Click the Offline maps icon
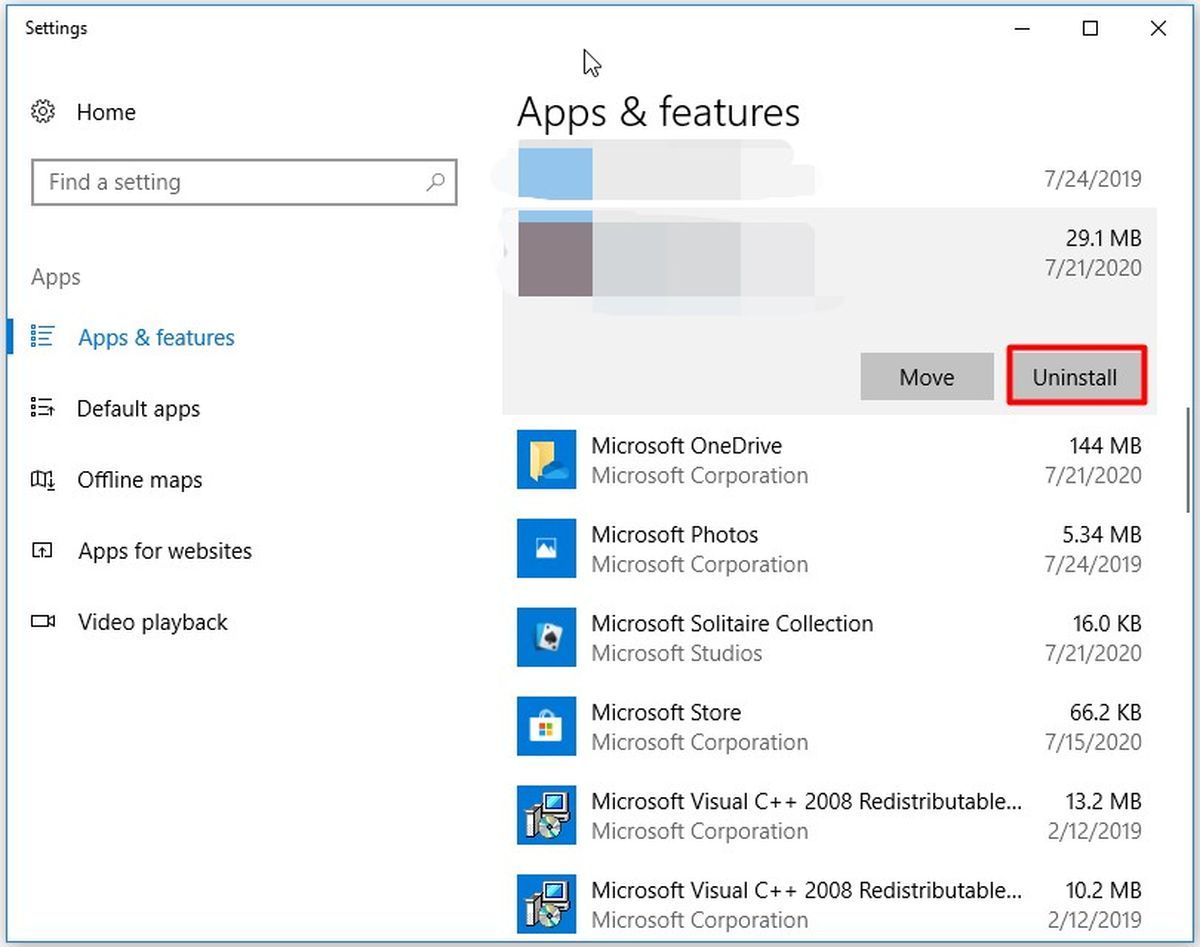This screenshot has width=1200, height=947. [42, 480]
